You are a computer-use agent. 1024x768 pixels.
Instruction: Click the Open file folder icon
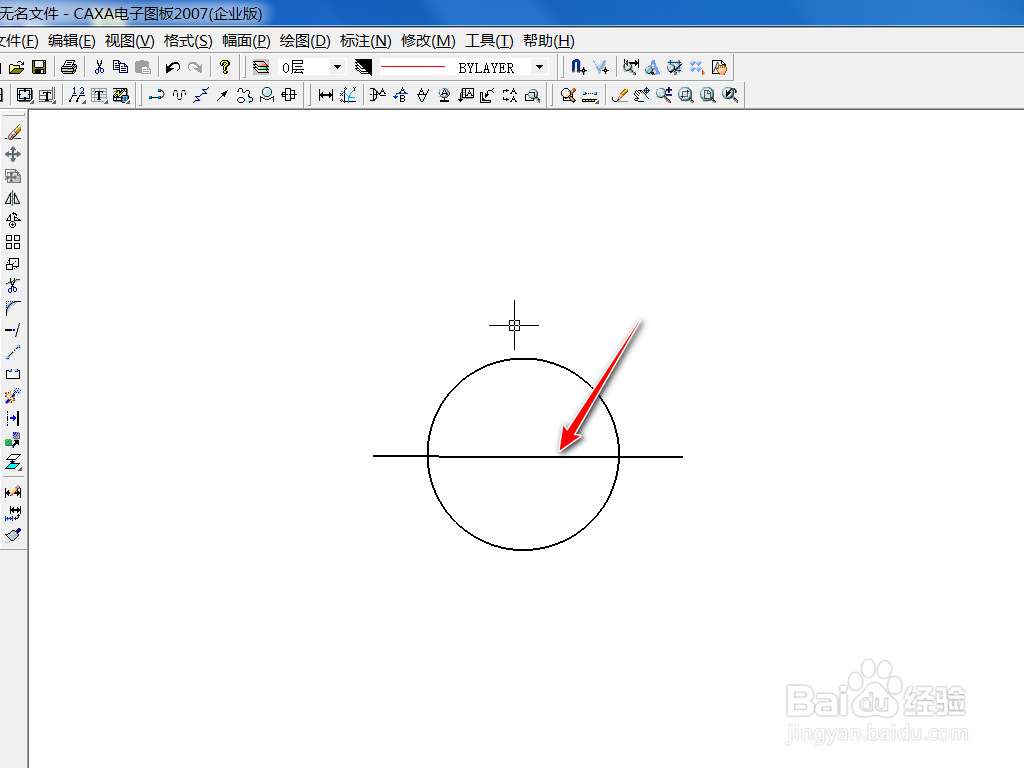tap(17, 67)
